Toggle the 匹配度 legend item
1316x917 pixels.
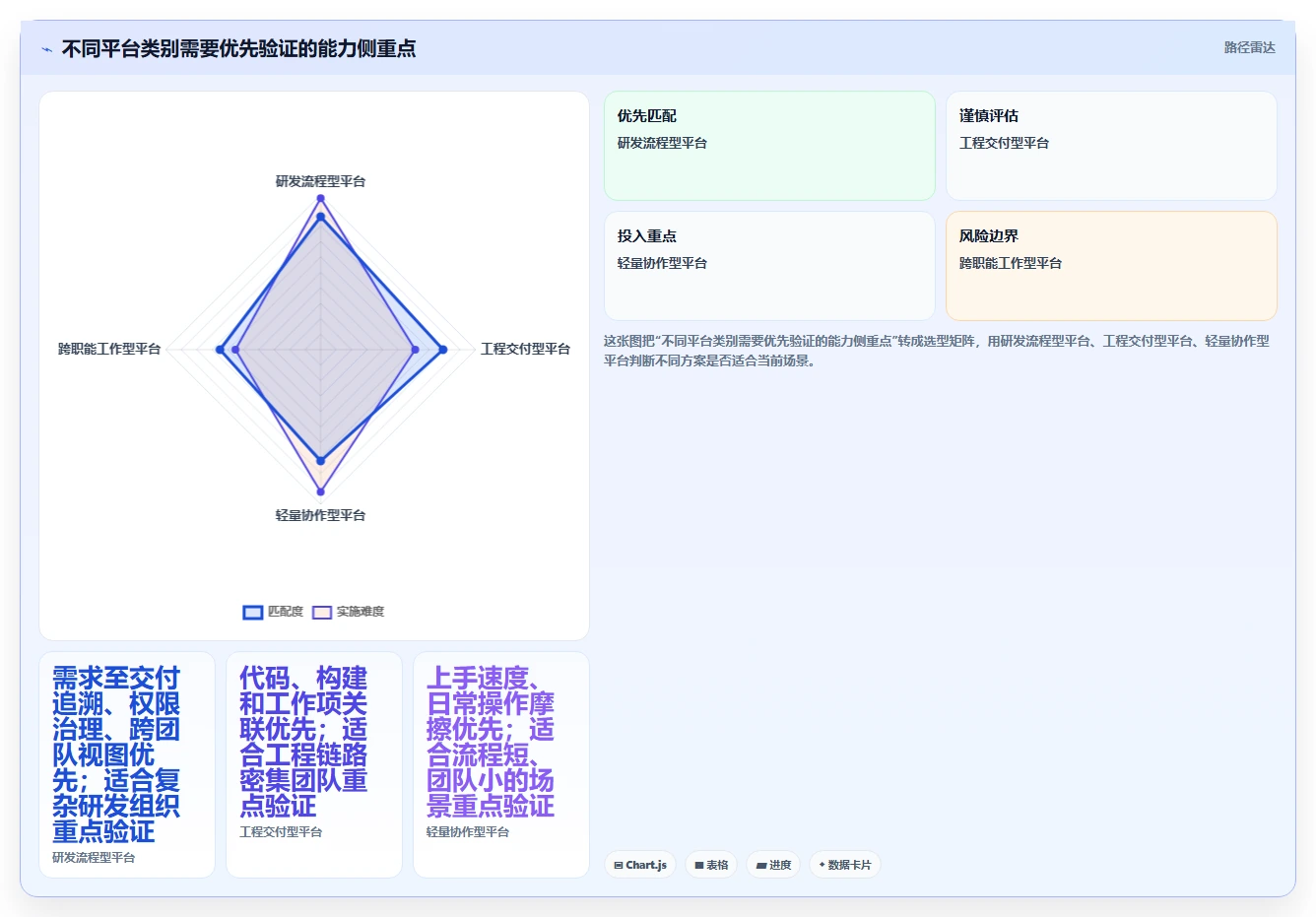pyautogui.click(x=273, y=612)
